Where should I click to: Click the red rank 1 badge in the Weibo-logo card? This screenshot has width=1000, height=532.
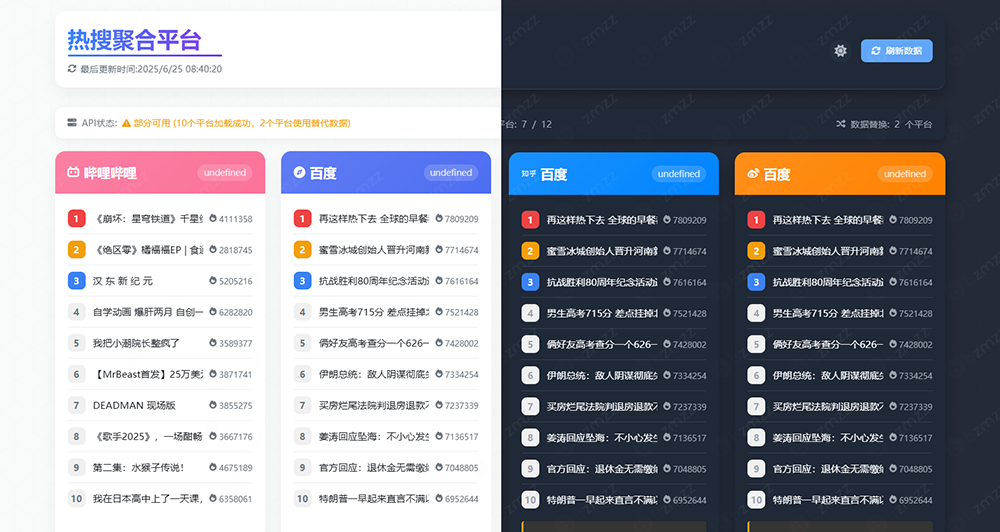pos(756,220)
